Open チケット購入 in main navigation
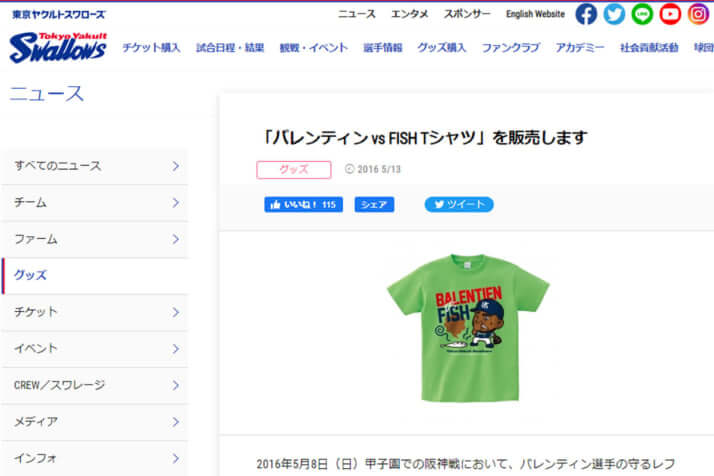 pos(152,47)
